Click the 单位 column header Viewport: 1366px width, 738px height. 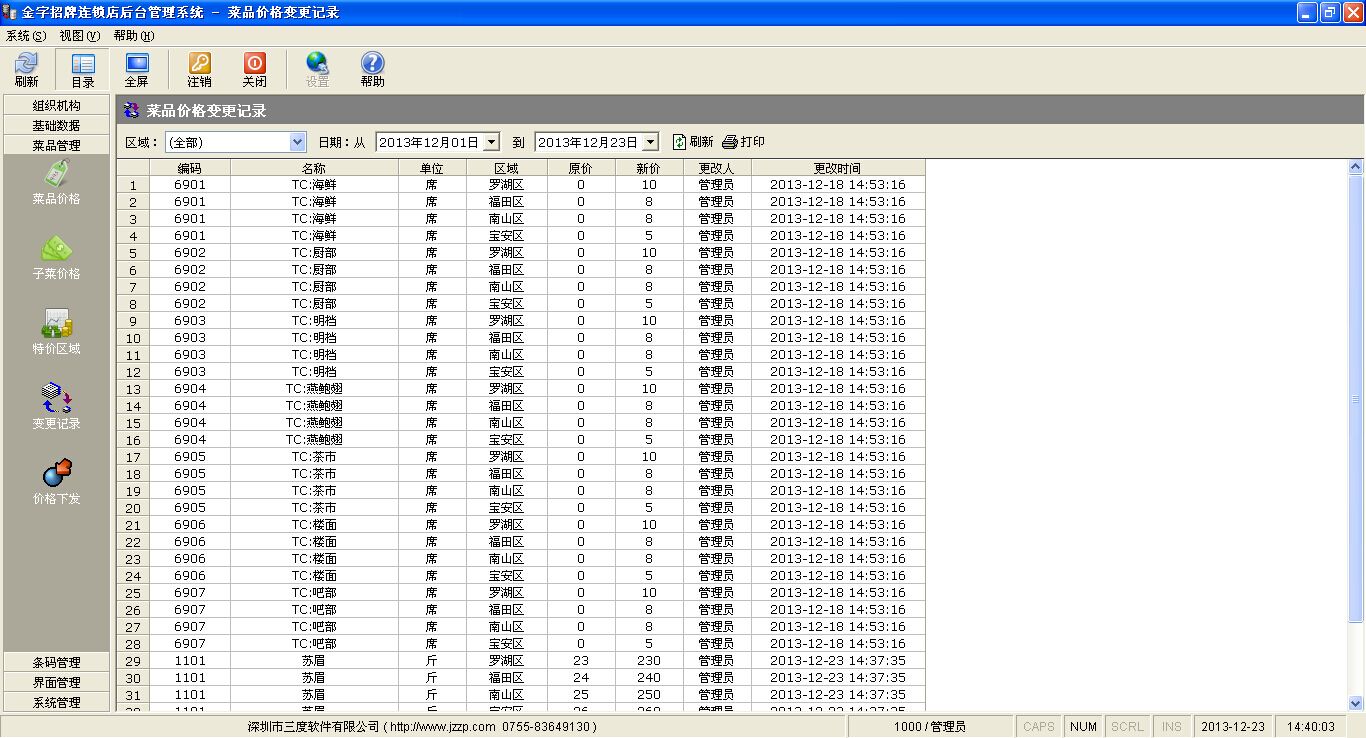click(x=432, y=168)
